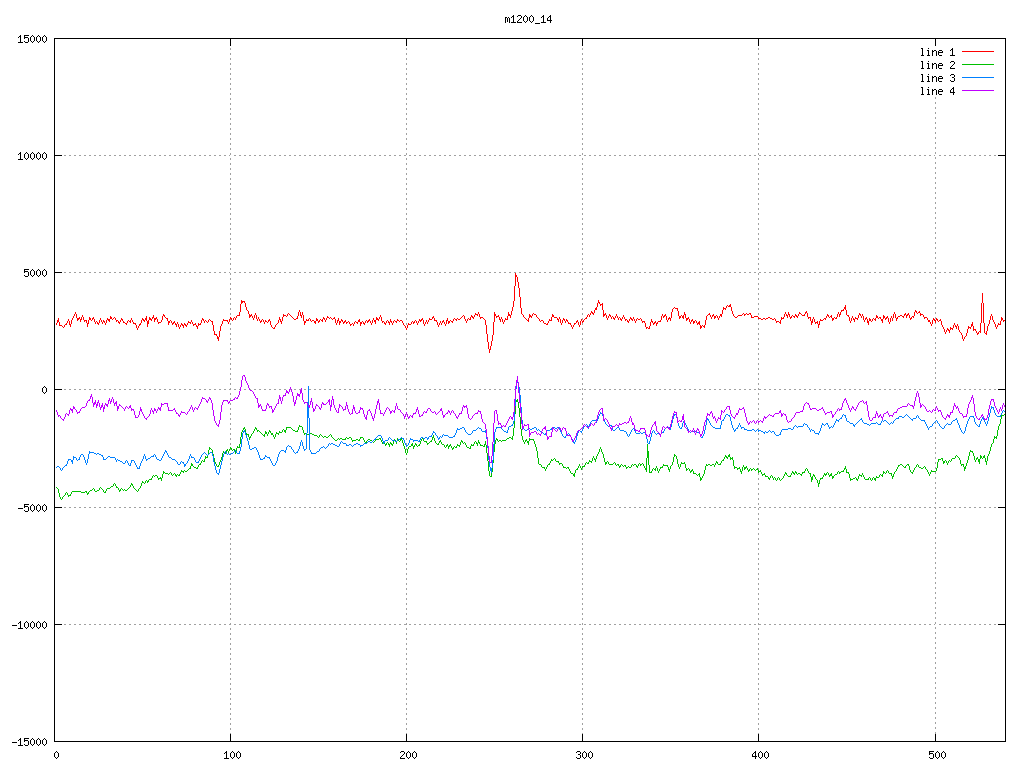
Task: Click the green line 2 legend sample
Action: (x=978, y=65)
